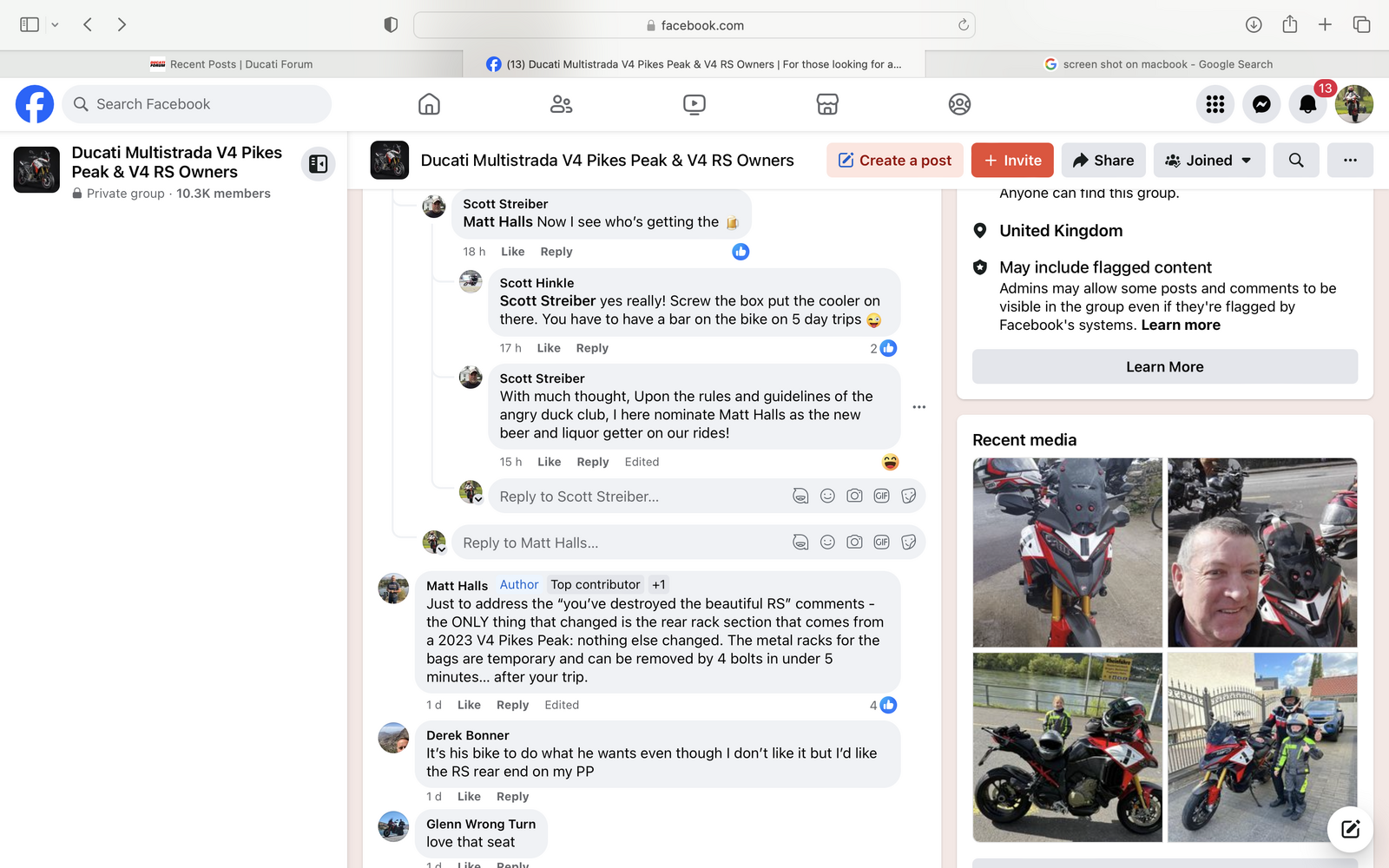Open the flagged content Learn more link
1389x868 pixels.
coord(1181,325)
